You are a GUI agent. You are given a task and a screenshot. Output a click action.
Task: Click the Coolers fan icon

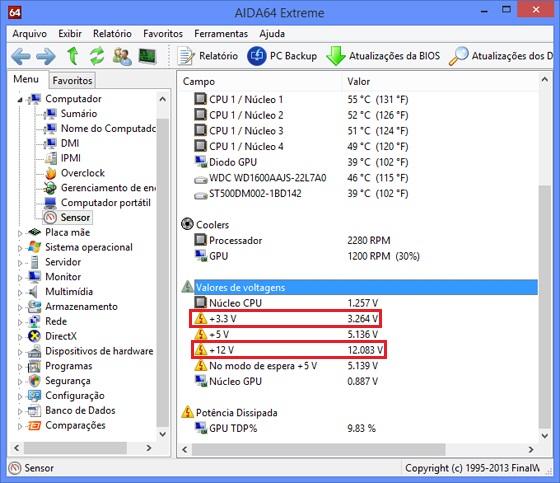point(187,224)
